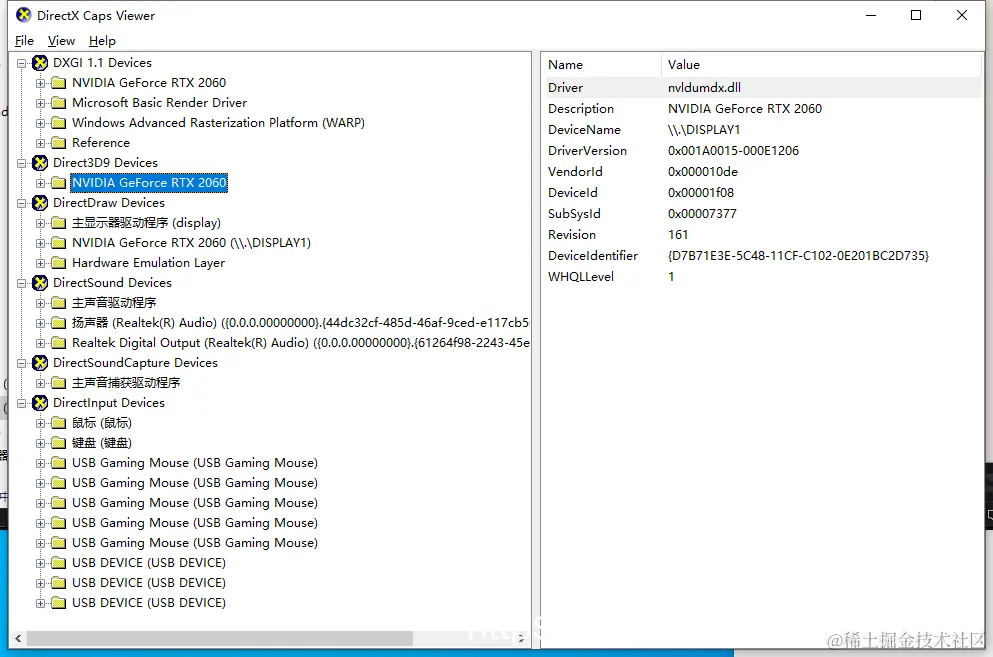Click folder icon of 主声音驱动程序
993x657 pixels.
point(58,303)
